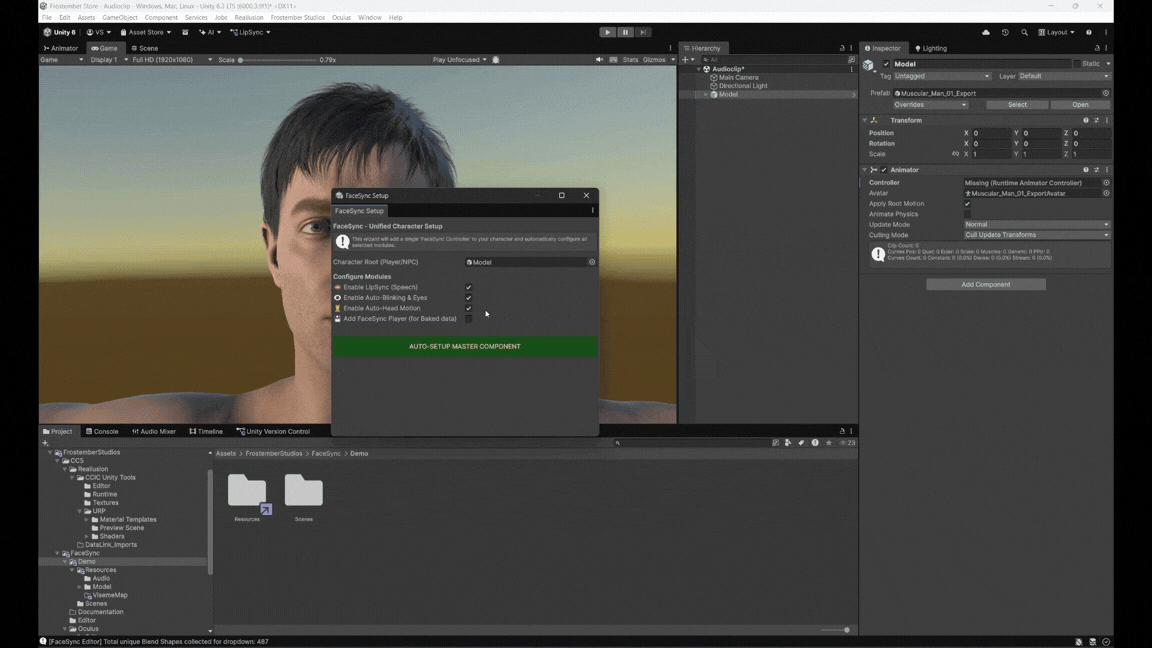Toggle Apply Root Motion checkbox
This screenshot has width=1152, height=648.
[968, 204]
